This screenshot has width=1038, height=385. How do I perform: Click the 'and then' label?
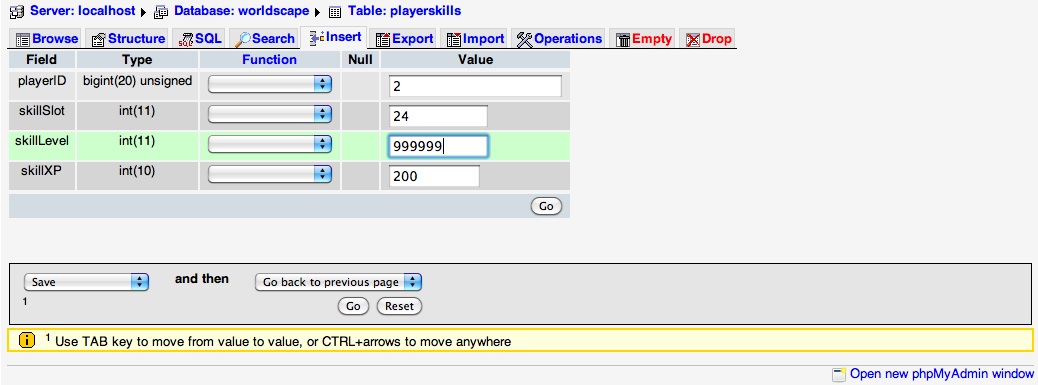click(x=202, y=278)
